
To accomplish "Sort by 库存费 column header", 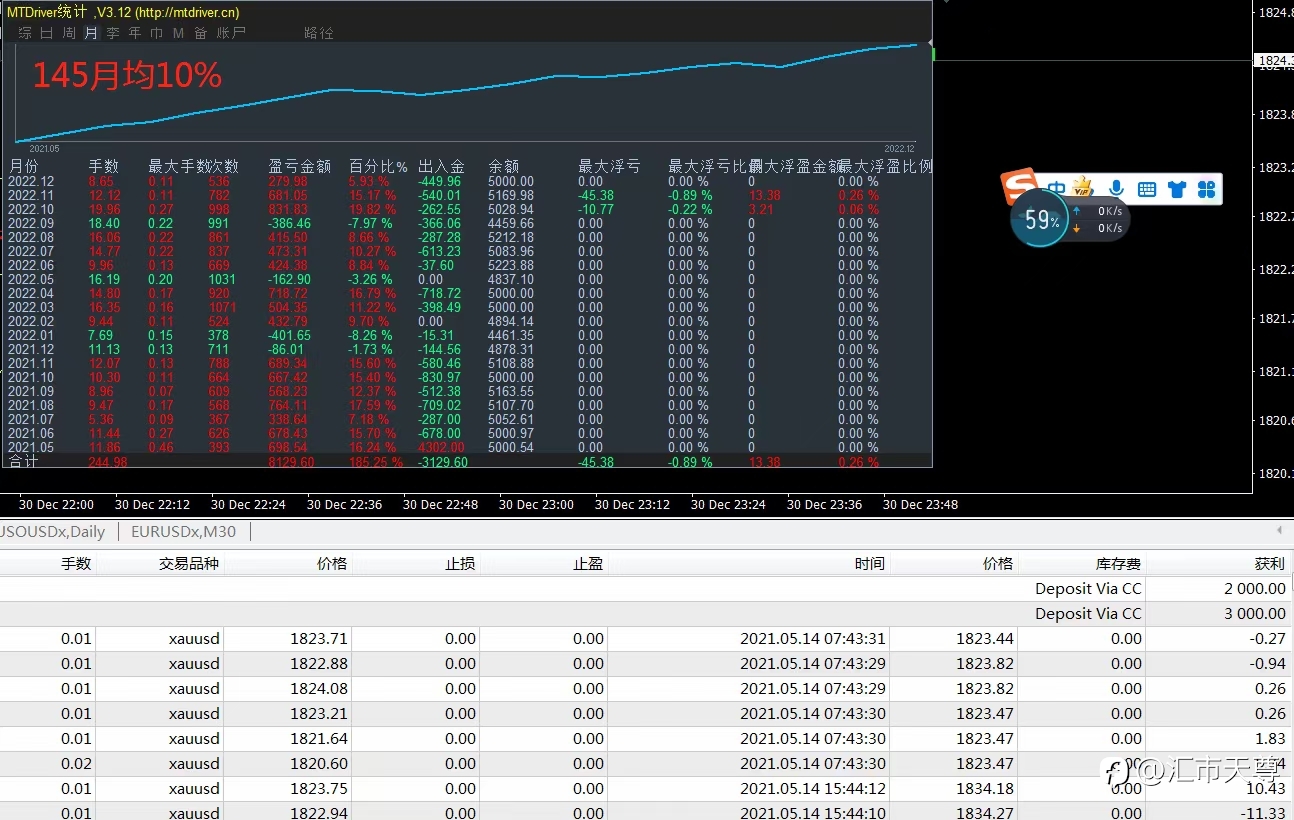I will (1116, 563).
